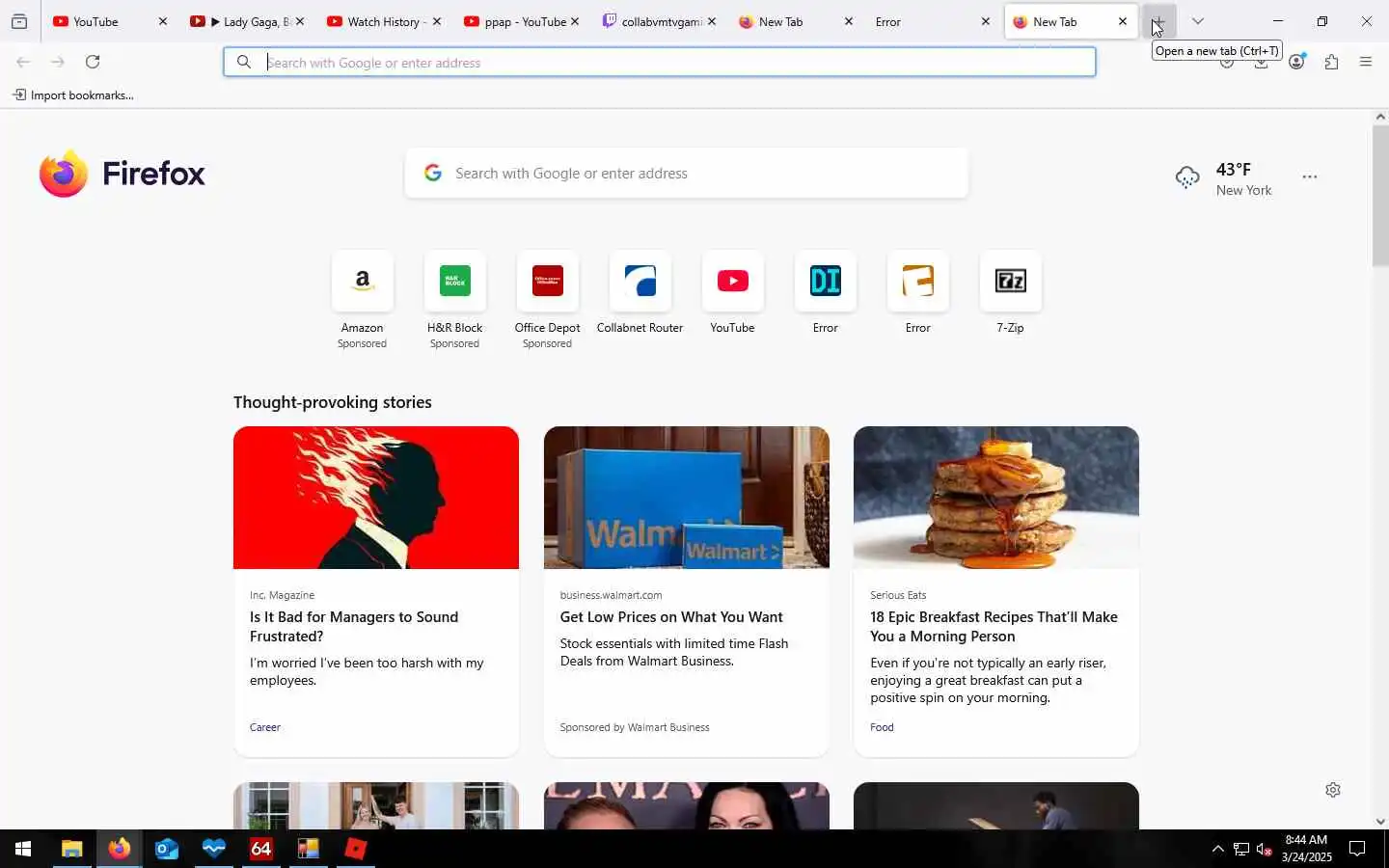Open the Walmart boxes story image
The width and height of the screenshot is (1389, 868).
click(686, 498)
